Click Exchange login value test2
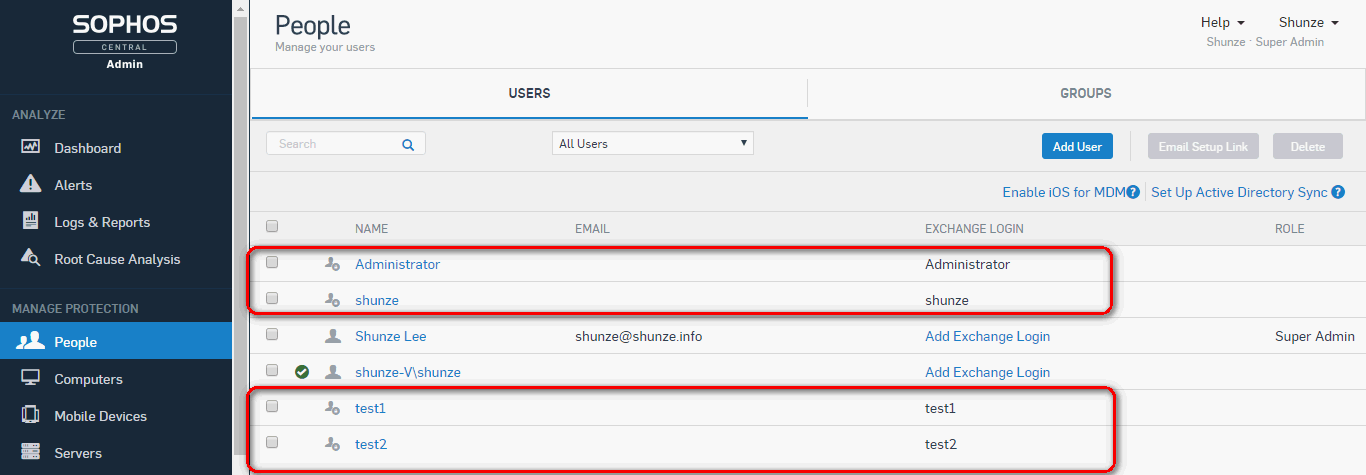The width and height of the screenshot is (1366, 475). coord(941,444)
